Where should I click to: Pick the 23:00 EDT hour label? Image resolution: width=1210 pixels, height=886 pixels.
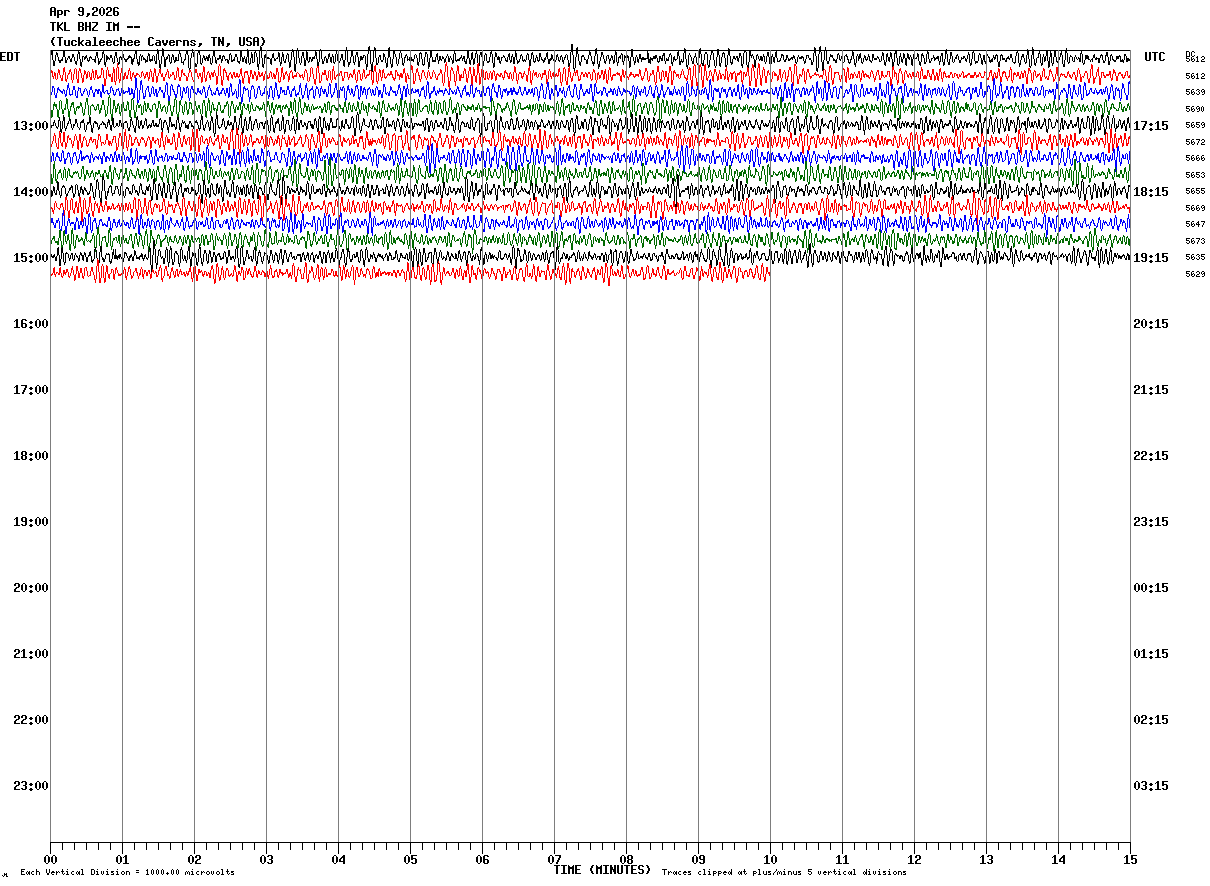30,786
